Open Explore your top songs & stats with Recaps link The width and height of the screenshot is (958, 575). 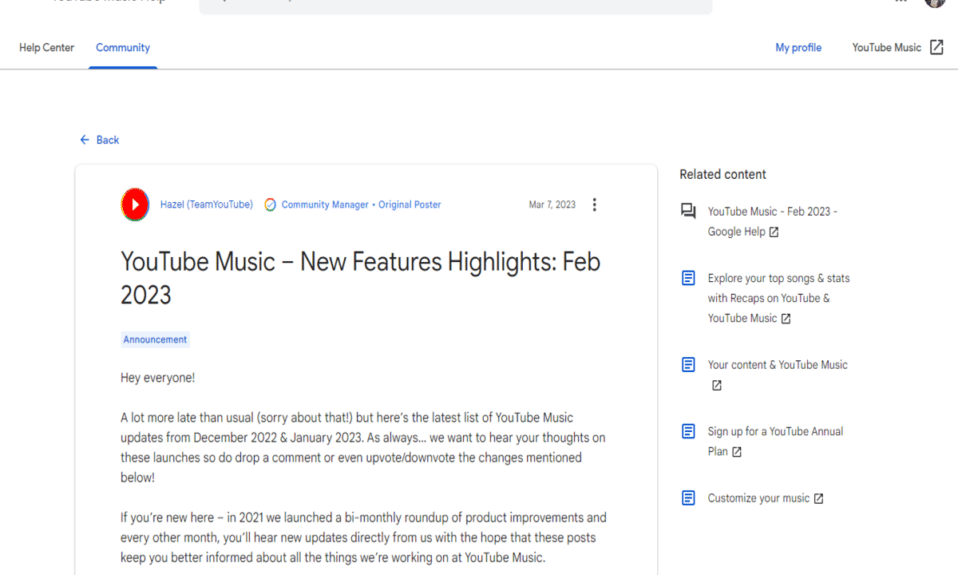778,298
